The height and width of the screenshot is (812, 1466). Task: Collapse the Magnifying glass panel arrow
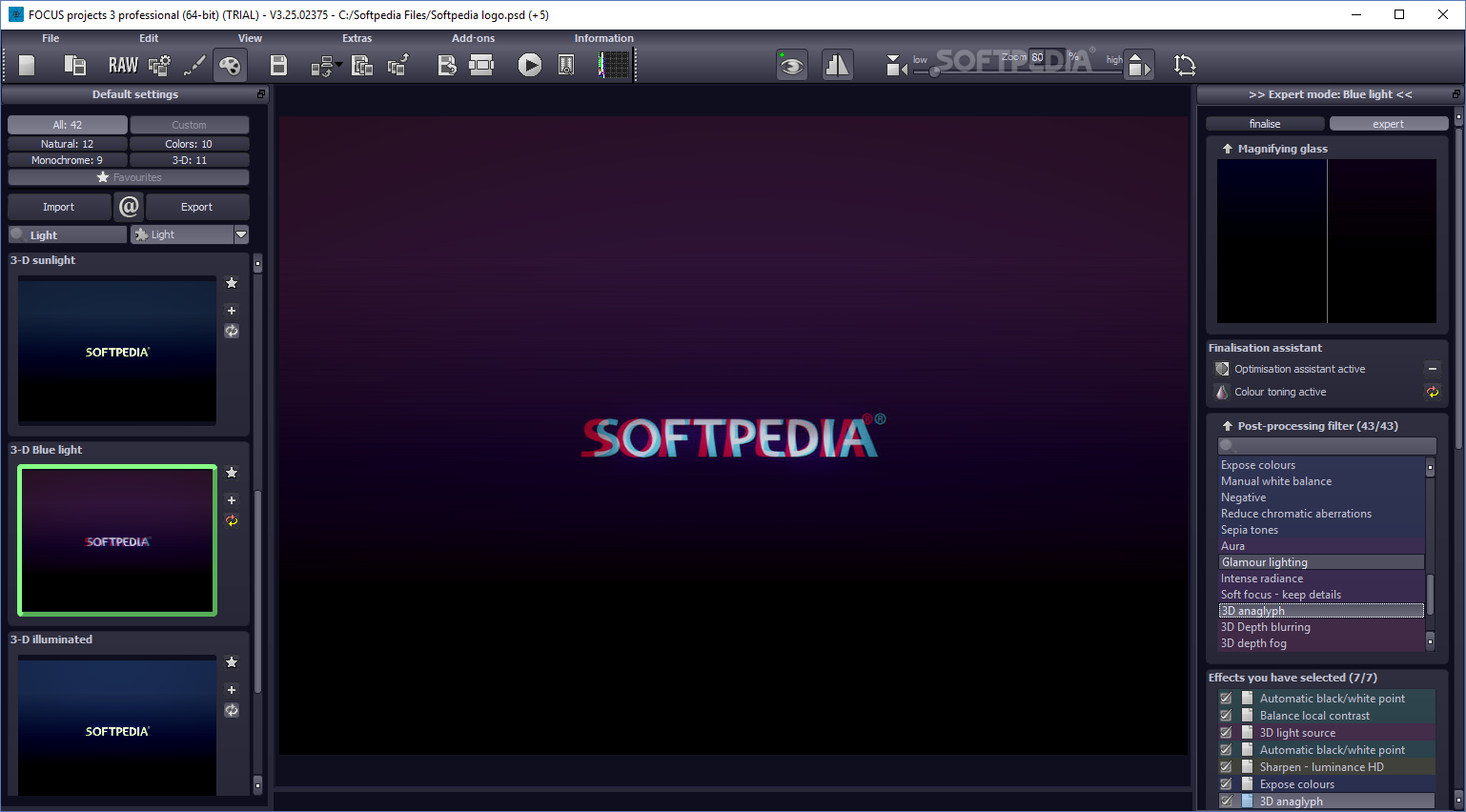[1228, 149]
